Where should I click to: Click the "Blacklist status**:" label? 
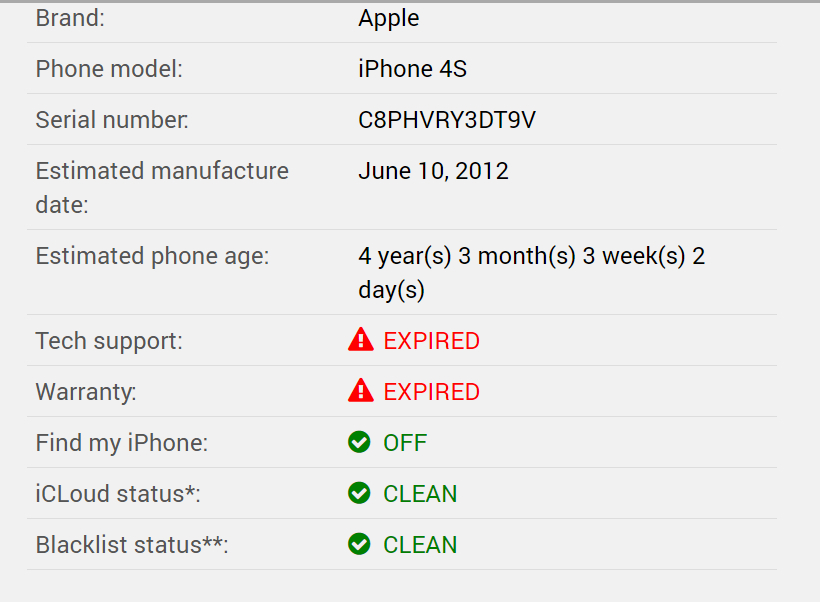(132, 545)
